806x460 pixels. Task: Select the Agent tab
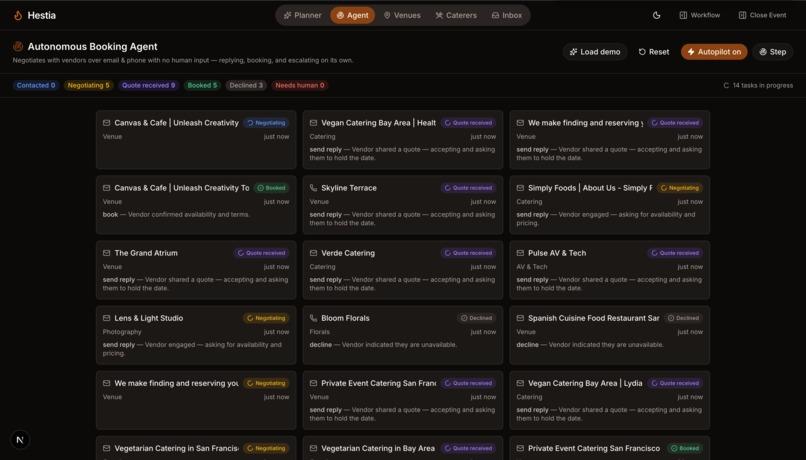coord(353,15)
